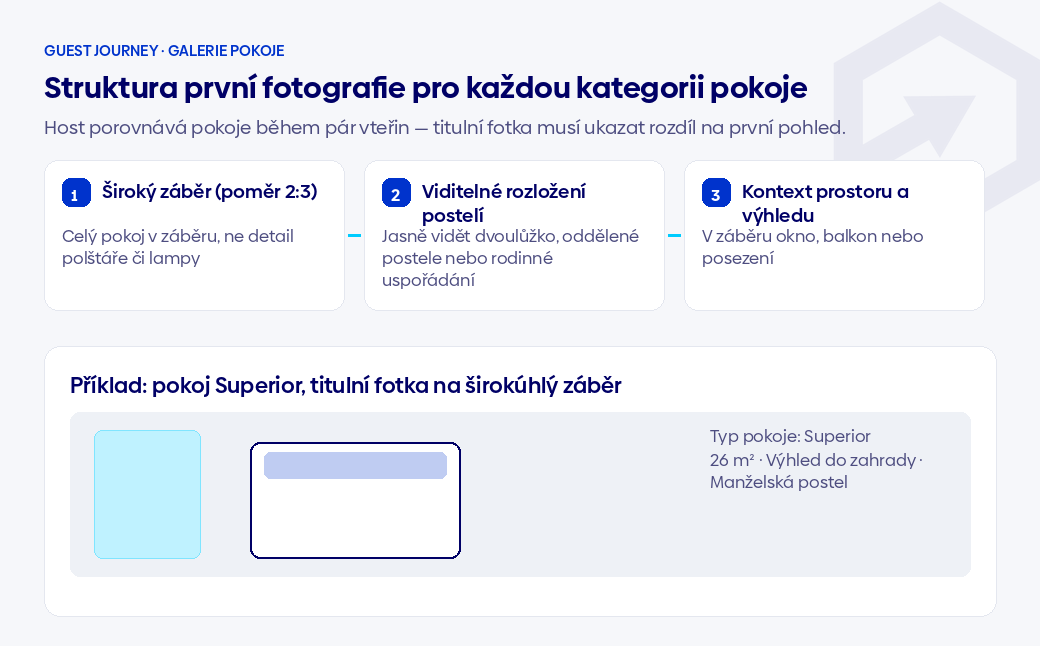This screenshot has height=646, width=1040.
Task: Click the main title 'Struktura první fotografie'
Action: (425, 88)
